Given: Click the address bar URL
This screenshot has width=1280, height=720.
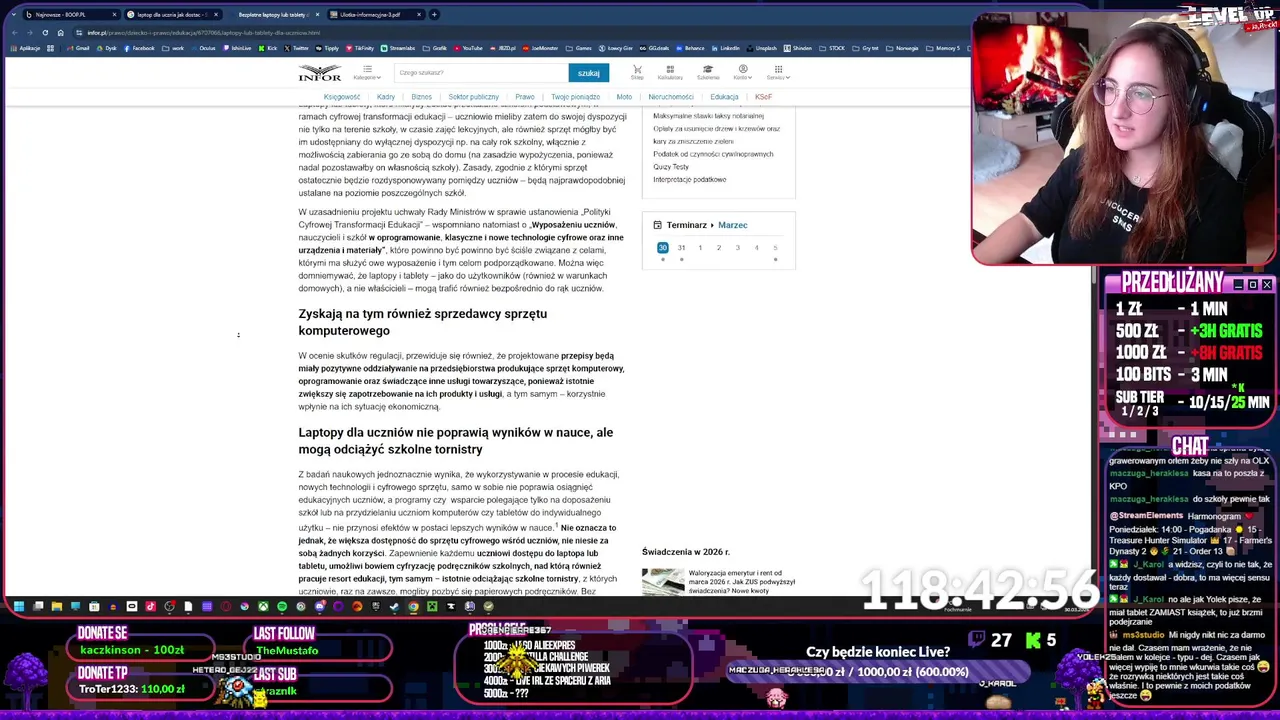Looking at the screenshot, I should point(203,32).
